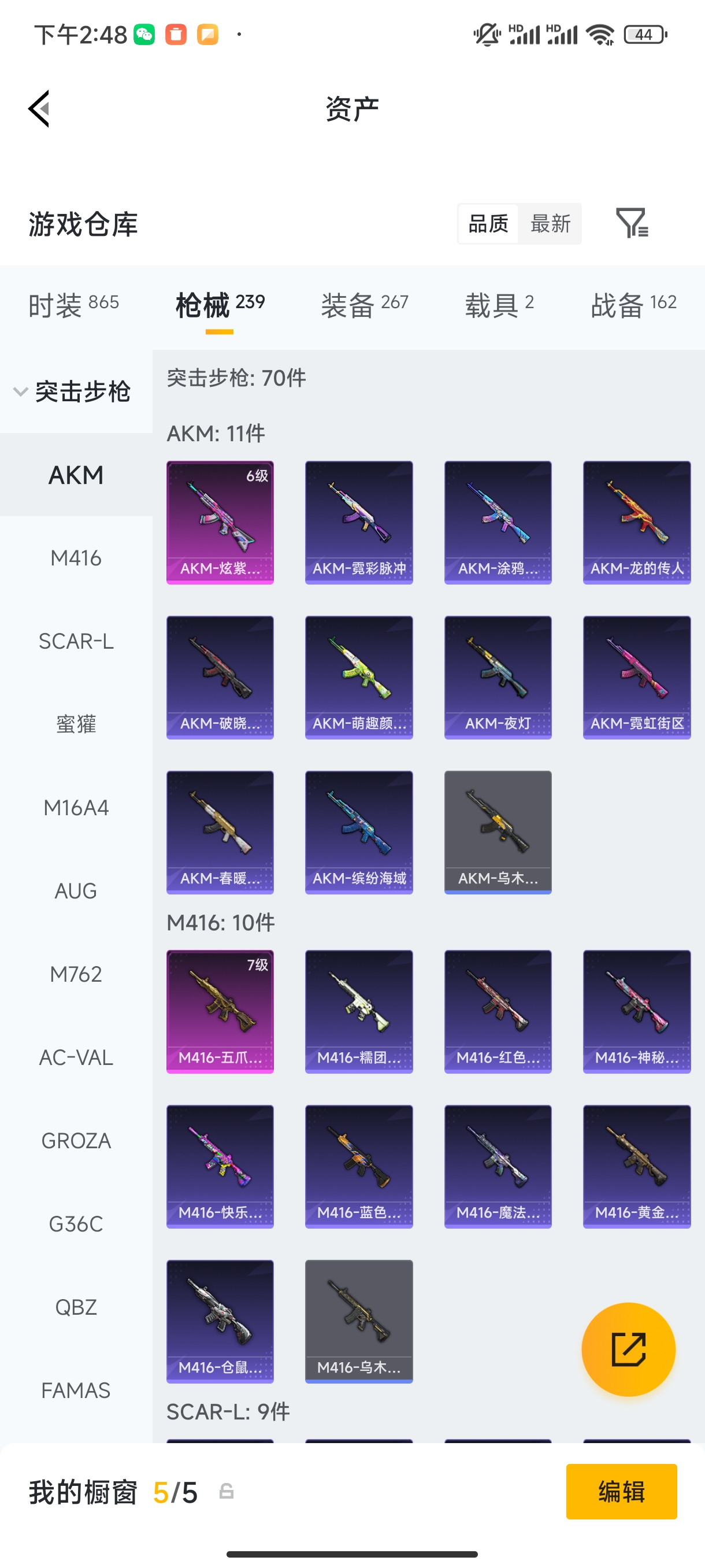This screenshot has width=705, height=1568.
Task: Switch to the 时装 865 tab
Action: click(73, 304)
